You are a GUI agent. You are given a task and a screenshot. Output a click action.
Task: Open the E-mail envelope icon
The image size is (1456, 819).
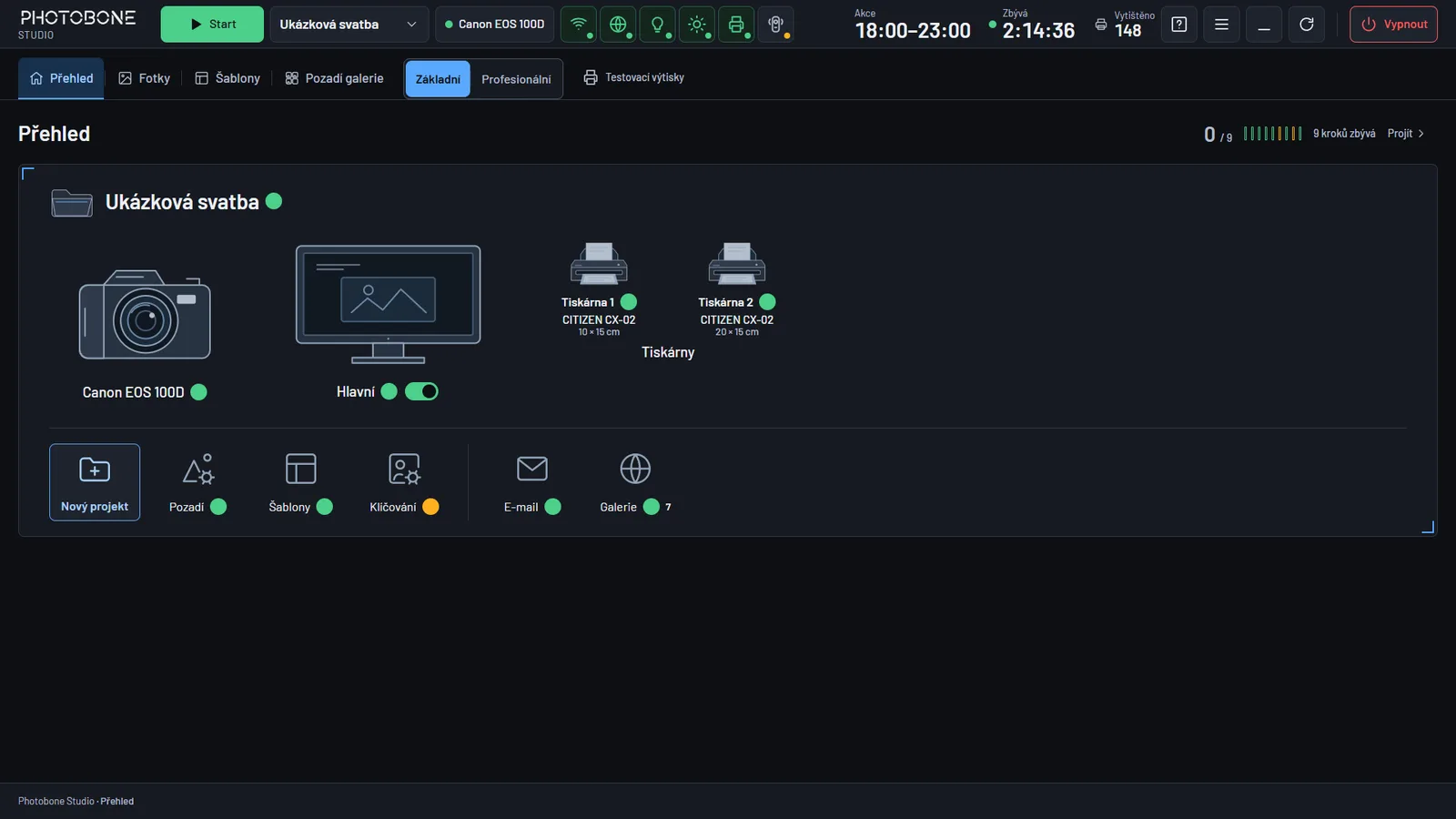532,469
